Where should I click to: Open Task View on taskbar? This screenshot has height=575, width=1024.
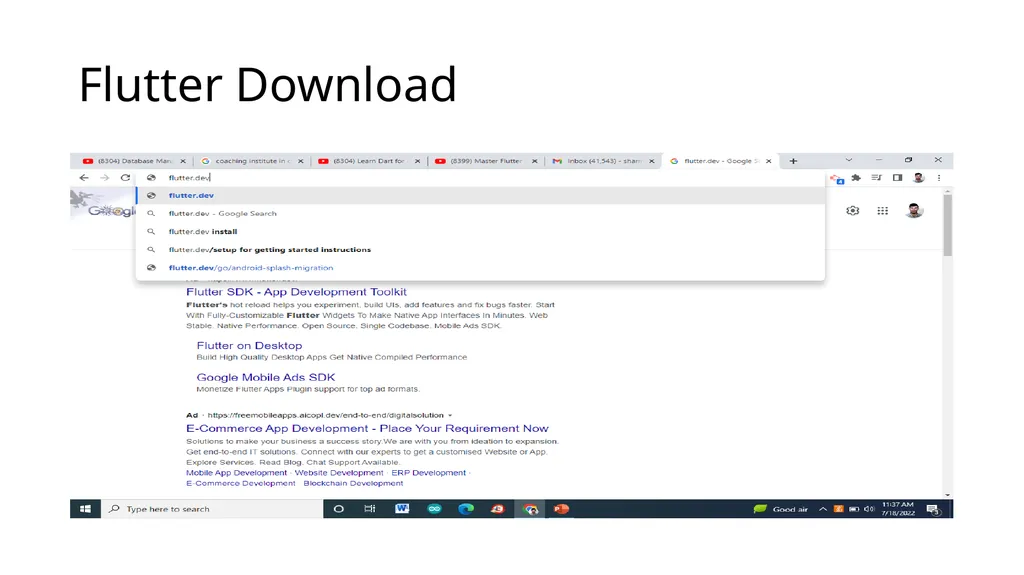pos(370,509)
